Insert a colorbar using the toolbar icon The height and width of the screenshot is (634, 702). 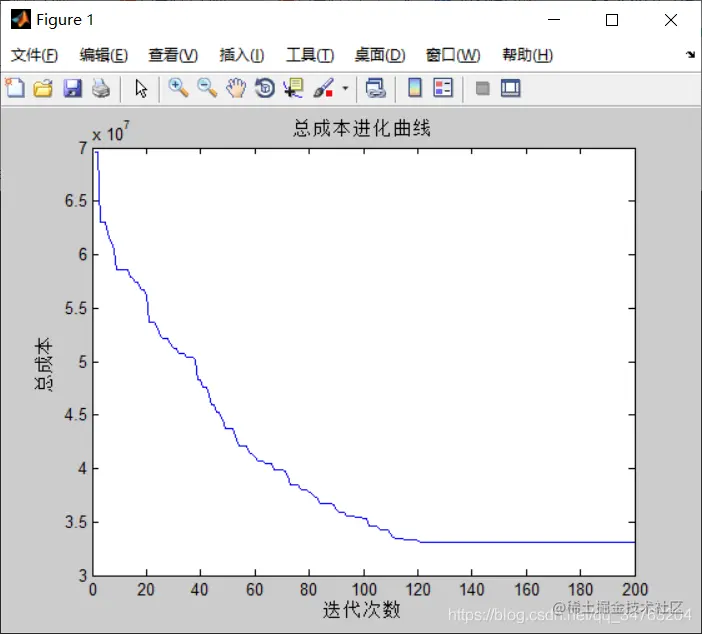pos(415,88)
